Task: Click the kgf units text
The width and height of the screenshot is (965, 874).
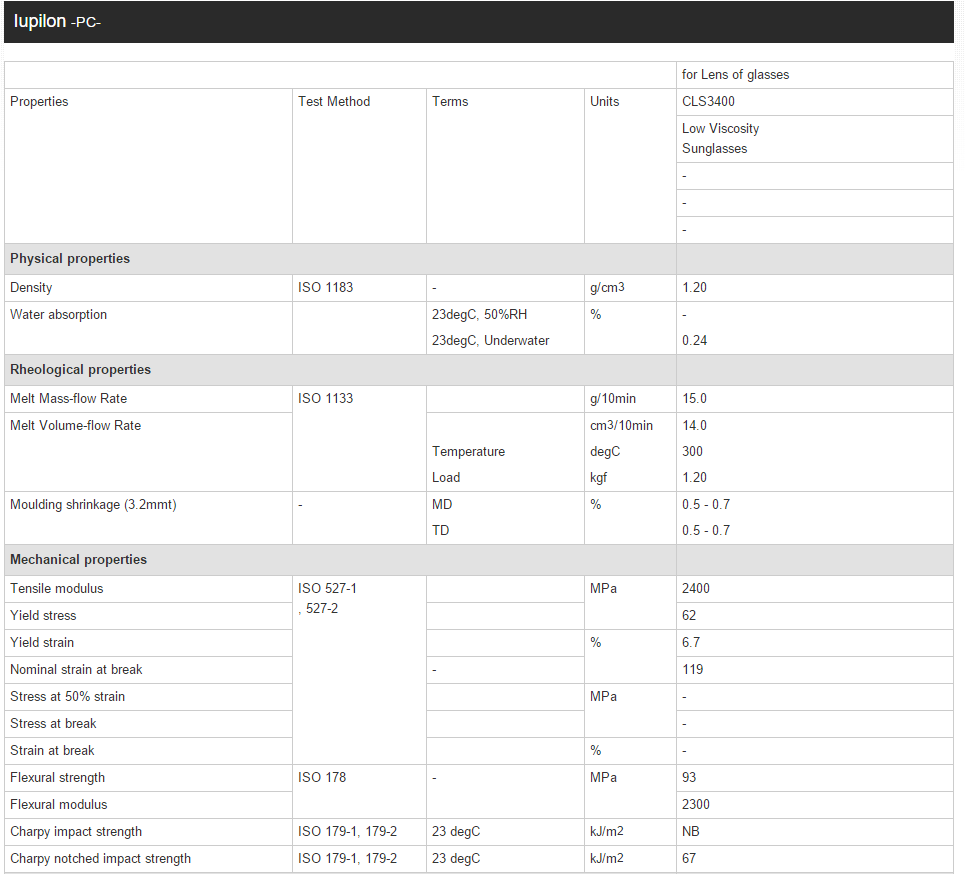Action: pos(599,477)
